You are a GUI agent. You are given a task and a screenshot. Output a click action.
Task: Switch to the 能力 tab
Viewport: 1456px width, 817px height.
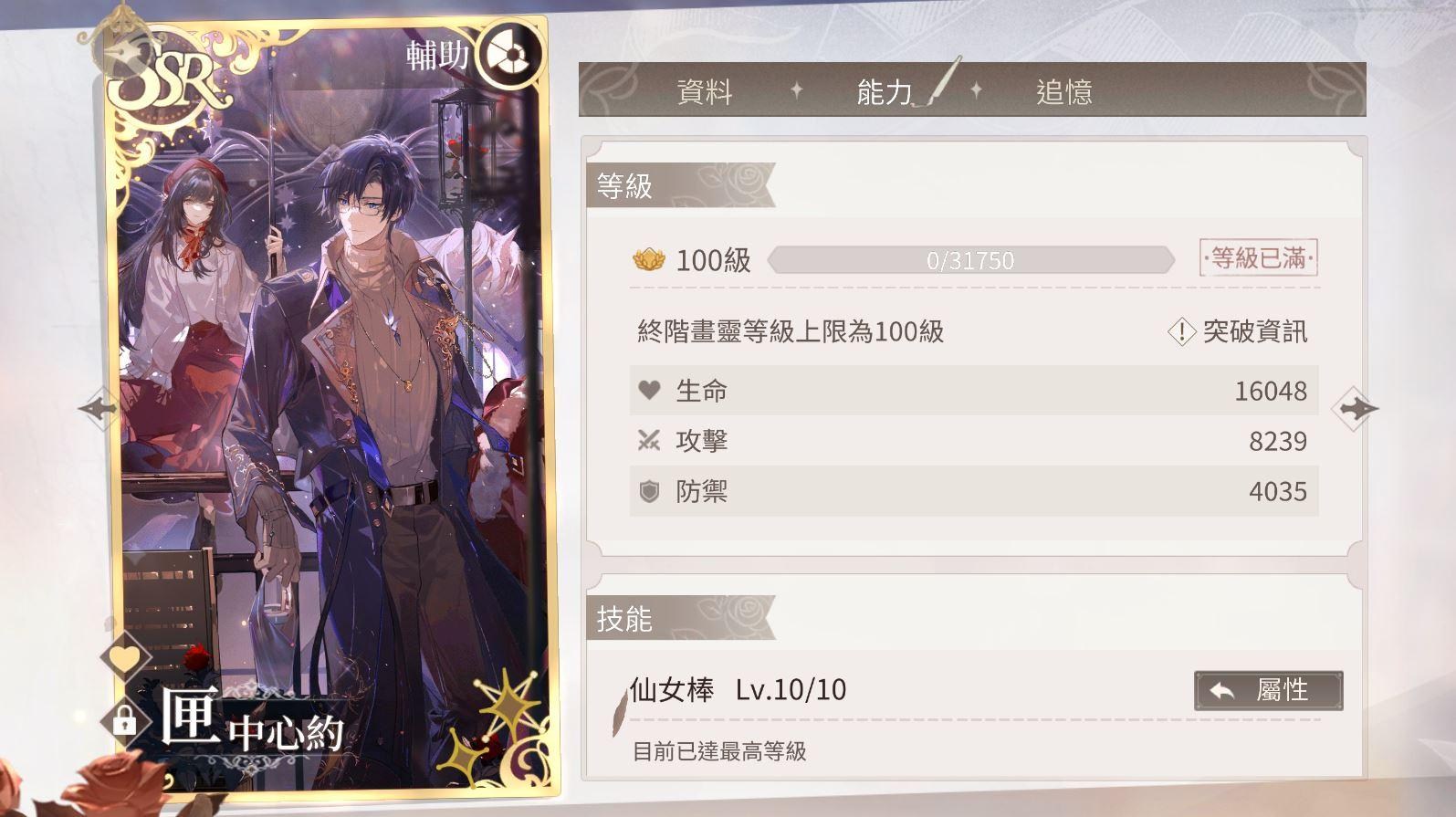pyautogui.click(x=884, y=92)
